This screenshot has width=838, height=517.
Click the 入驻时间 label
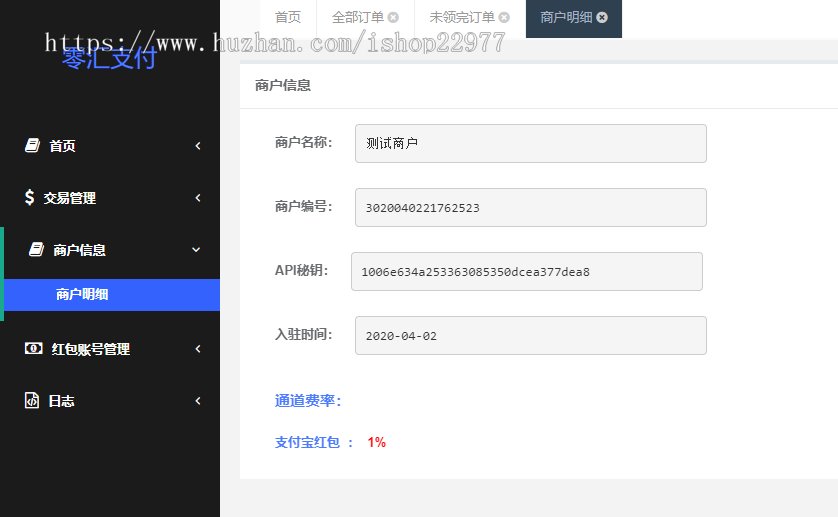tap(303, 335)
